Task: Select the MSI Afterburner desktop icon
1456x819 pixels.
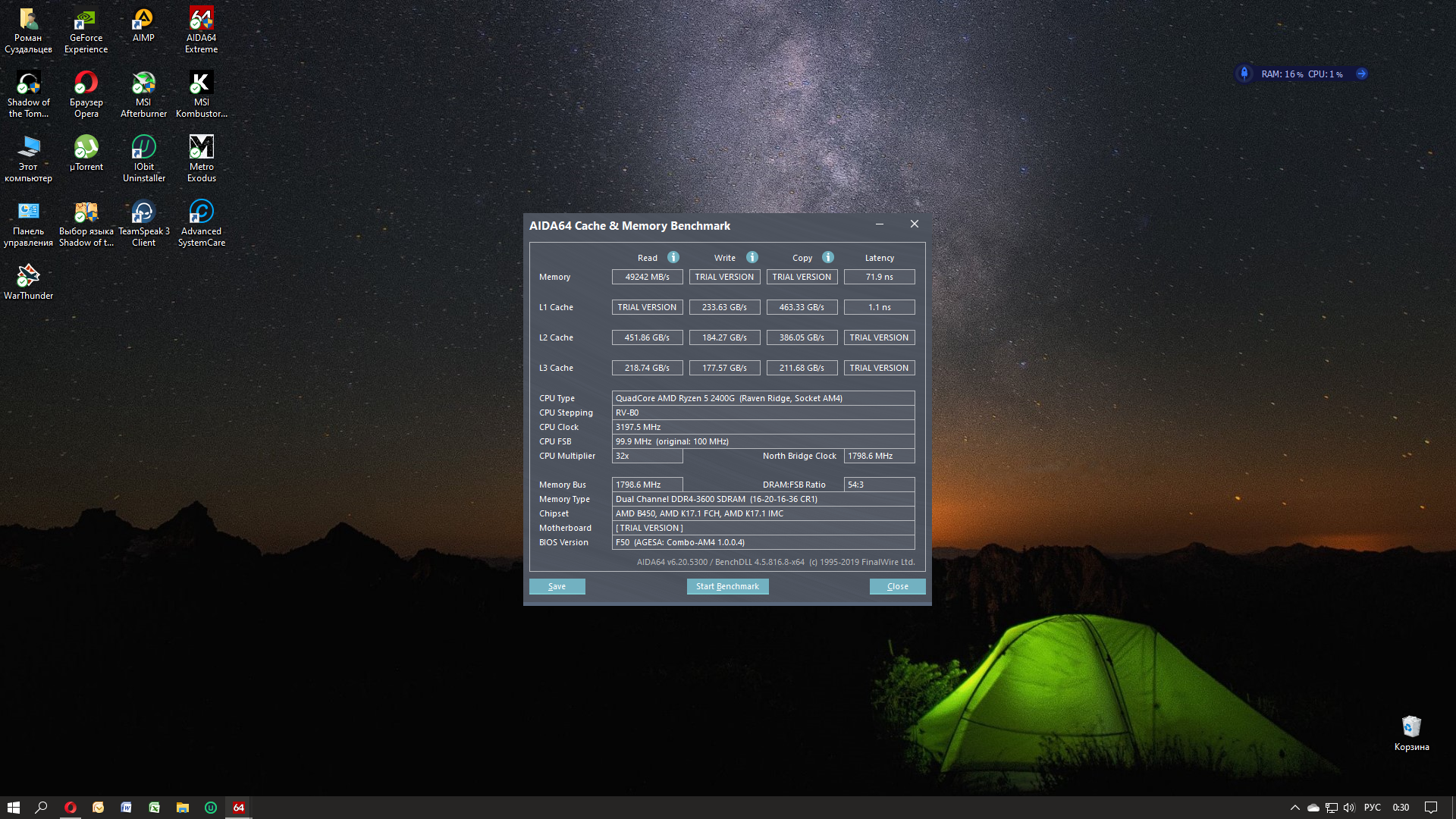Action: click(143, 93)
